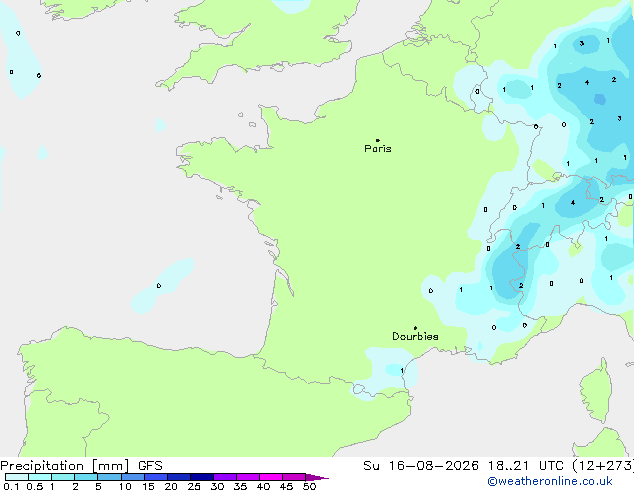Click the 18..21 UTC time range text
634x490 pixels.
point(525,466)
